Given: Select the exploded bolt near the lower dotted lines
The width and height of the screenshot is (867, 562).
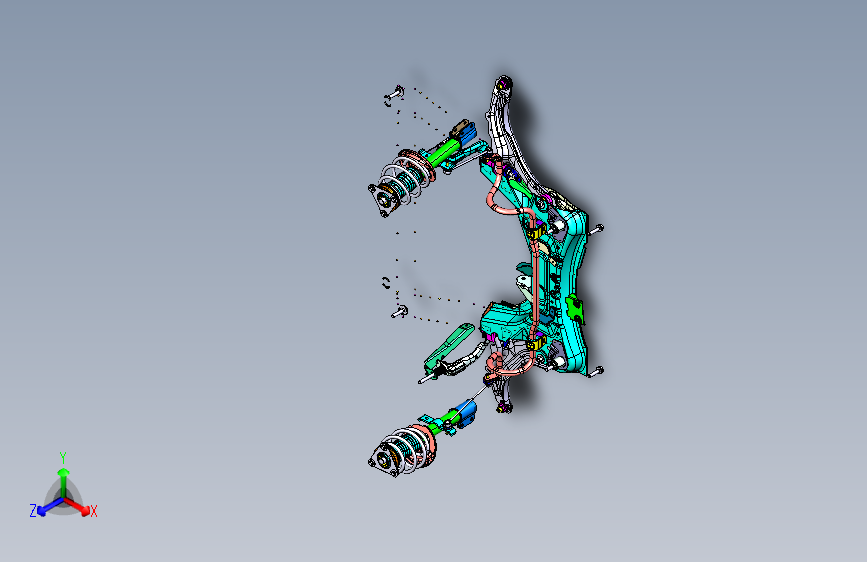Looking at the screenshot, I should [400, 312].
